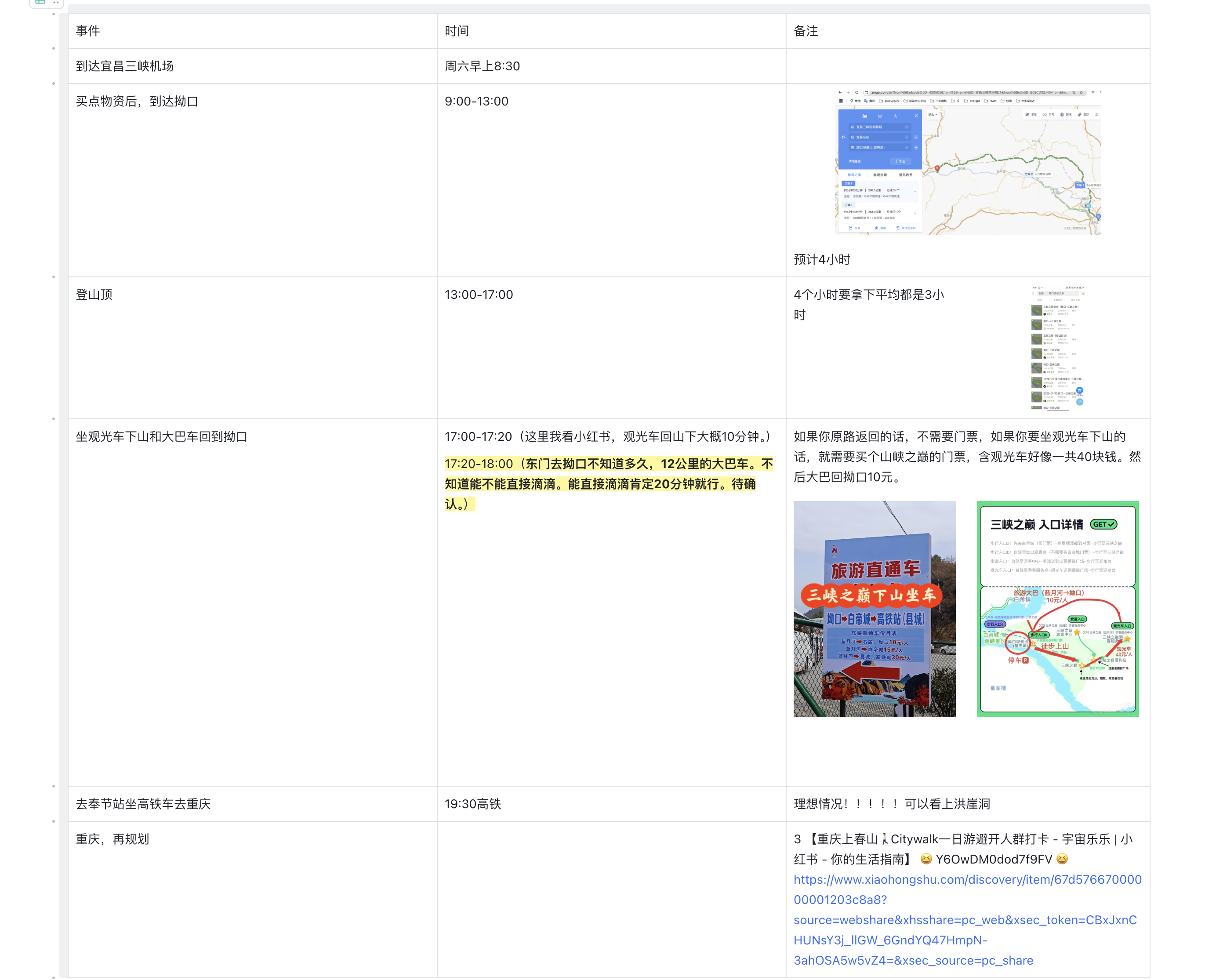Image resolution: width=1205 pixels, height=980 pixels.
Task: Click the table block icon at top-left
Action: [40, 2]
